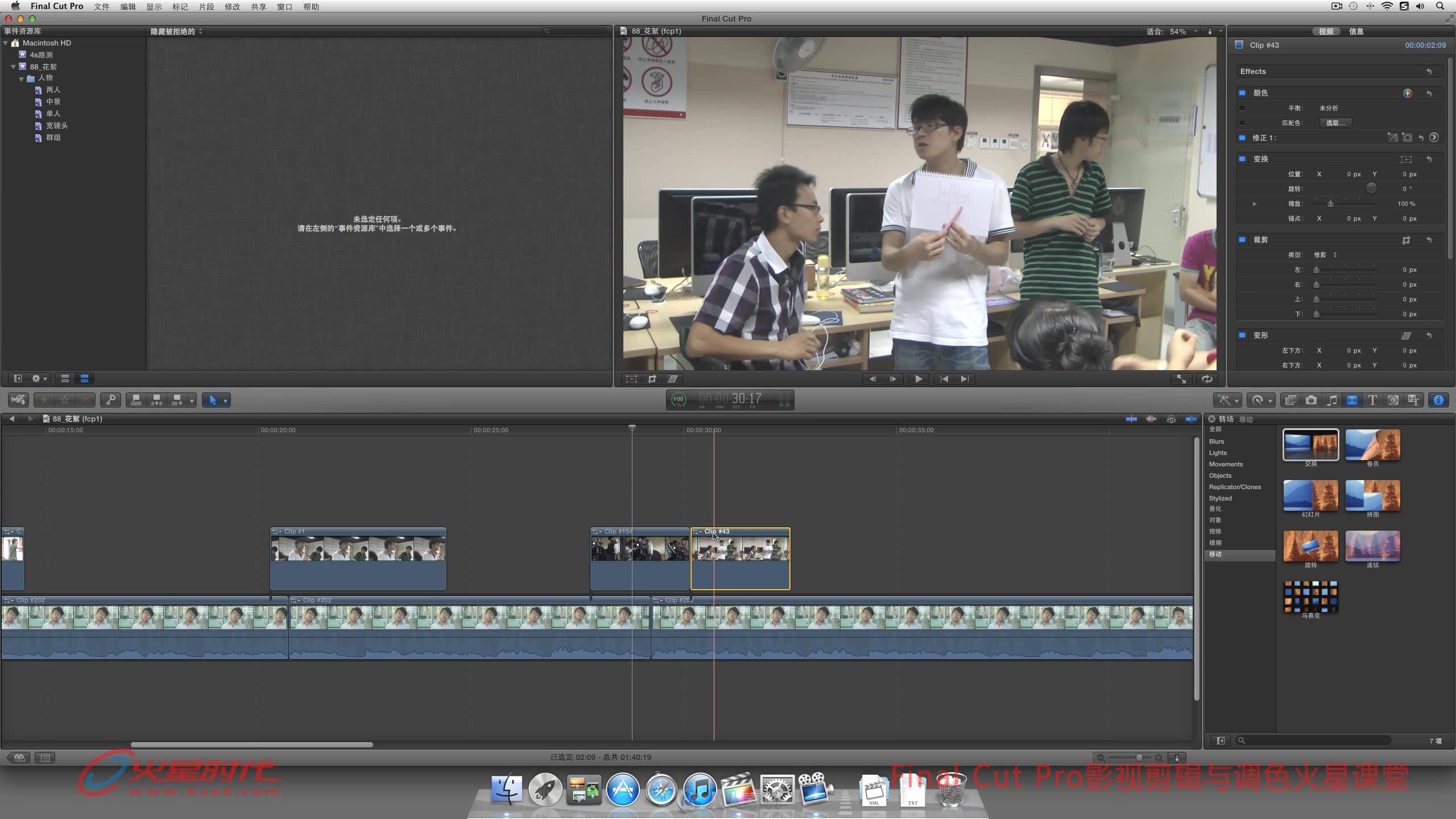Click the 选取... choose button

(1335, 123)
